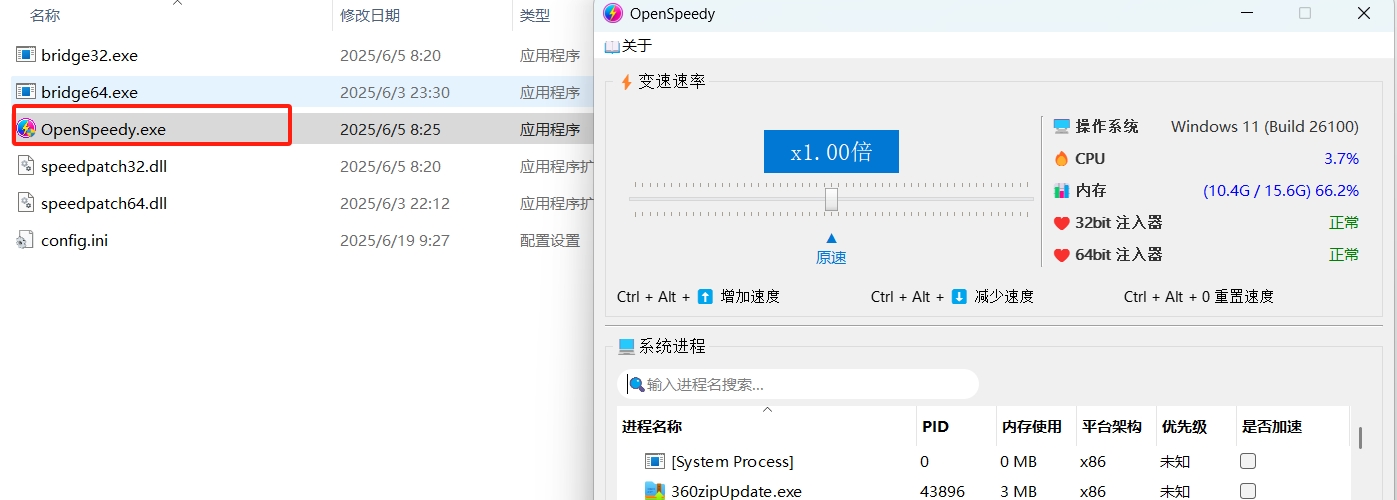
Task: Click the lightning icon beside 变速速率
Action: [627, 81]
